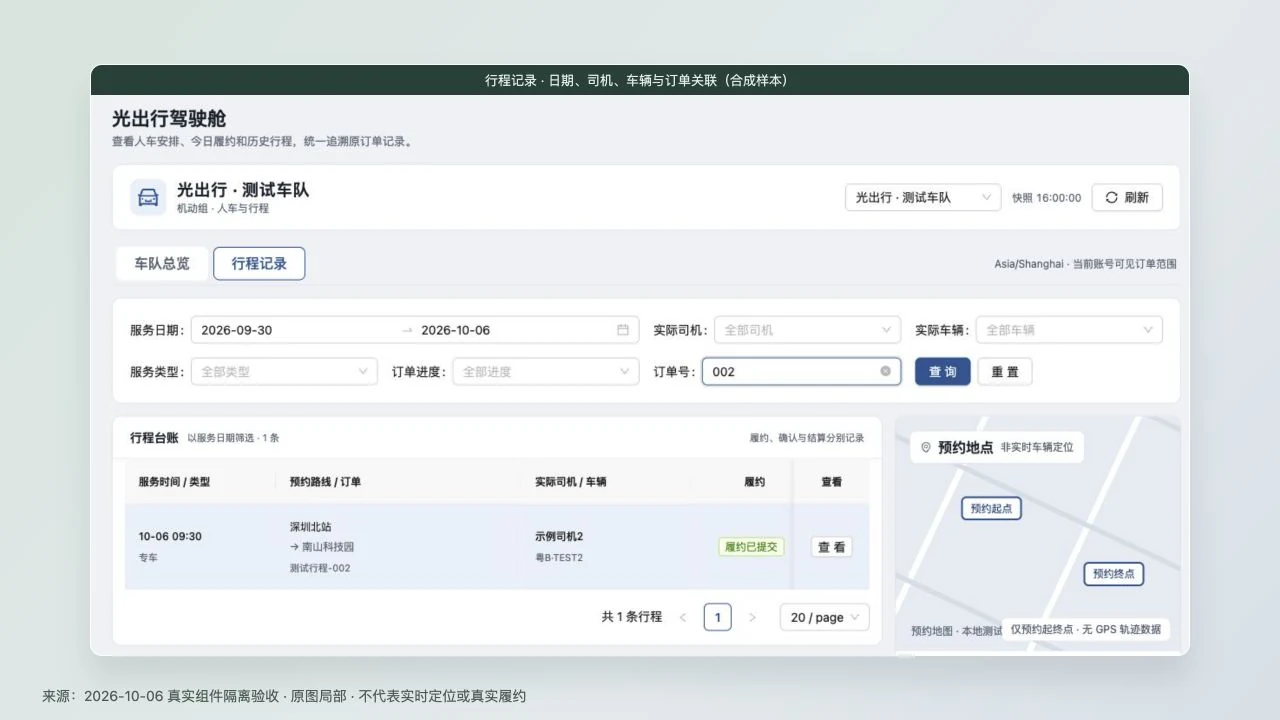Go to the next page arrow
Screen dimensions: 1280x720
point(753,617)
